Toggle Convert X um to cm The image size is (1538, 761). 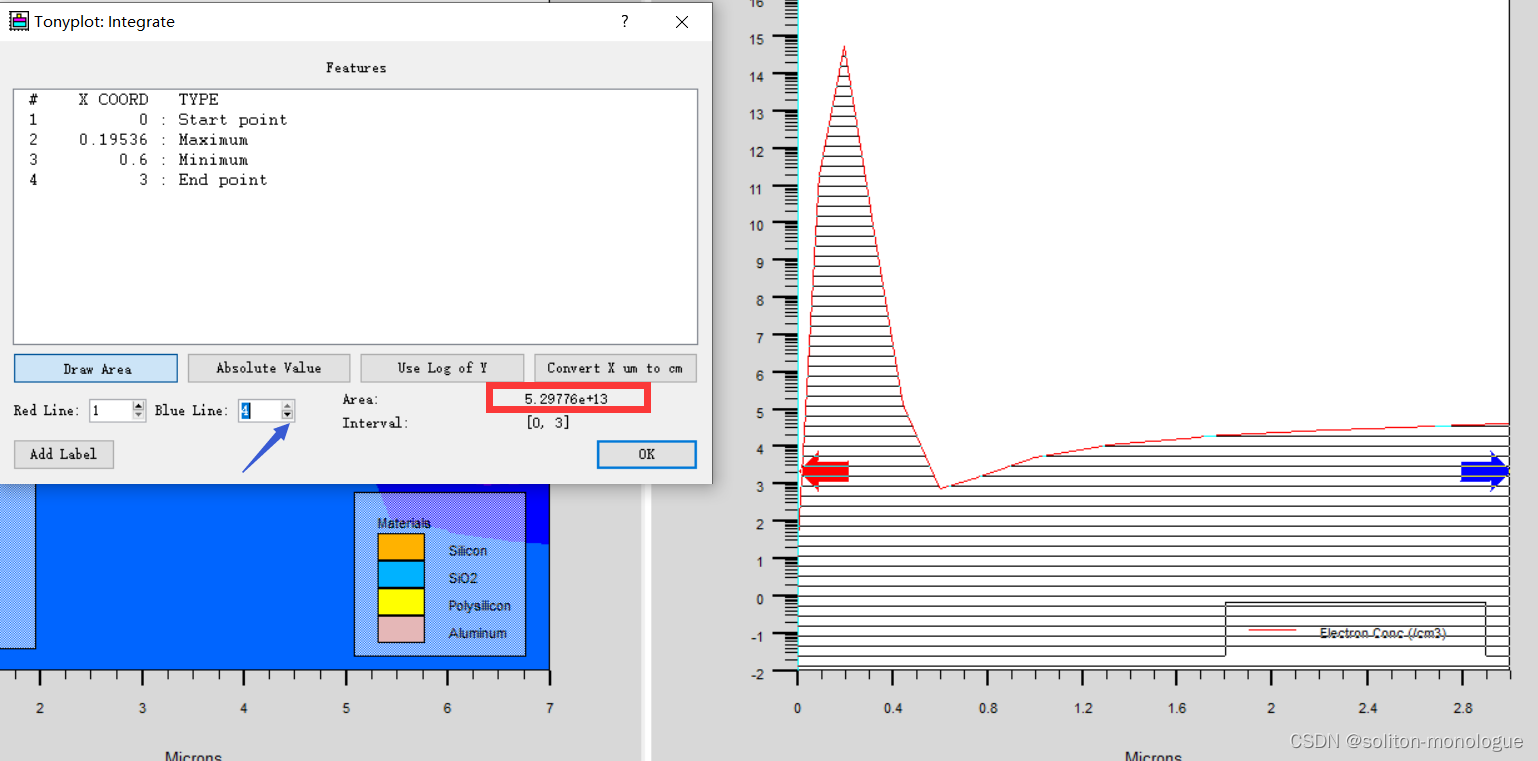click(x=615, y=368)
